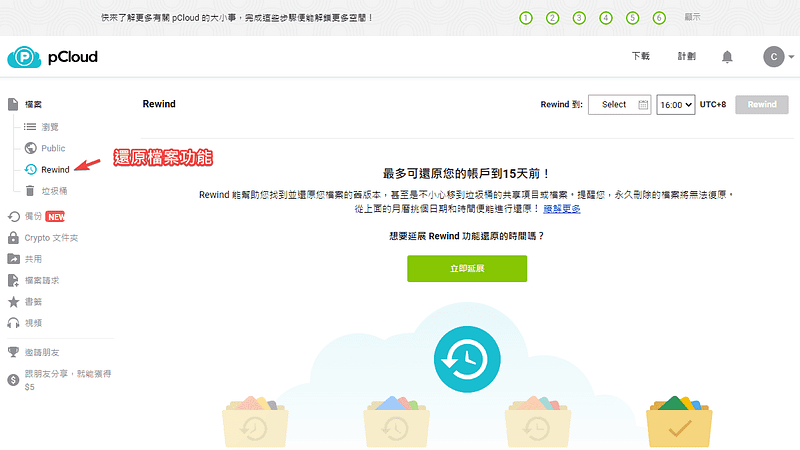The width and height of the screenshot is (800, 450).
Task: Open 垃圾桶 label in sidebar
Action: coord(54,191)
